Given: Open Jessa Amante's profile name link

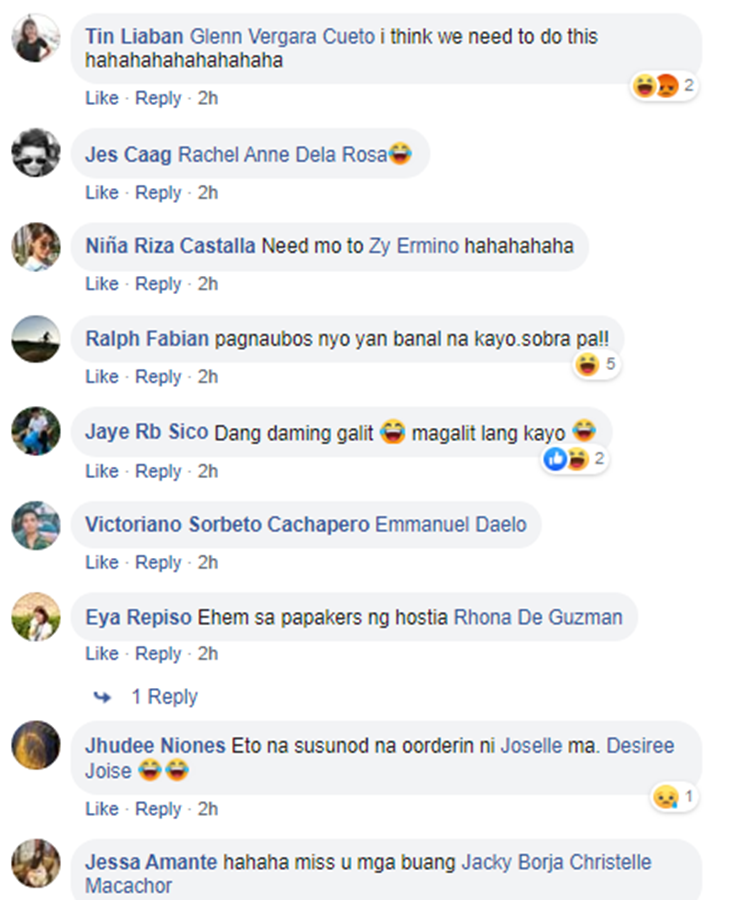Looking at the screenshot, I should 151,862.
